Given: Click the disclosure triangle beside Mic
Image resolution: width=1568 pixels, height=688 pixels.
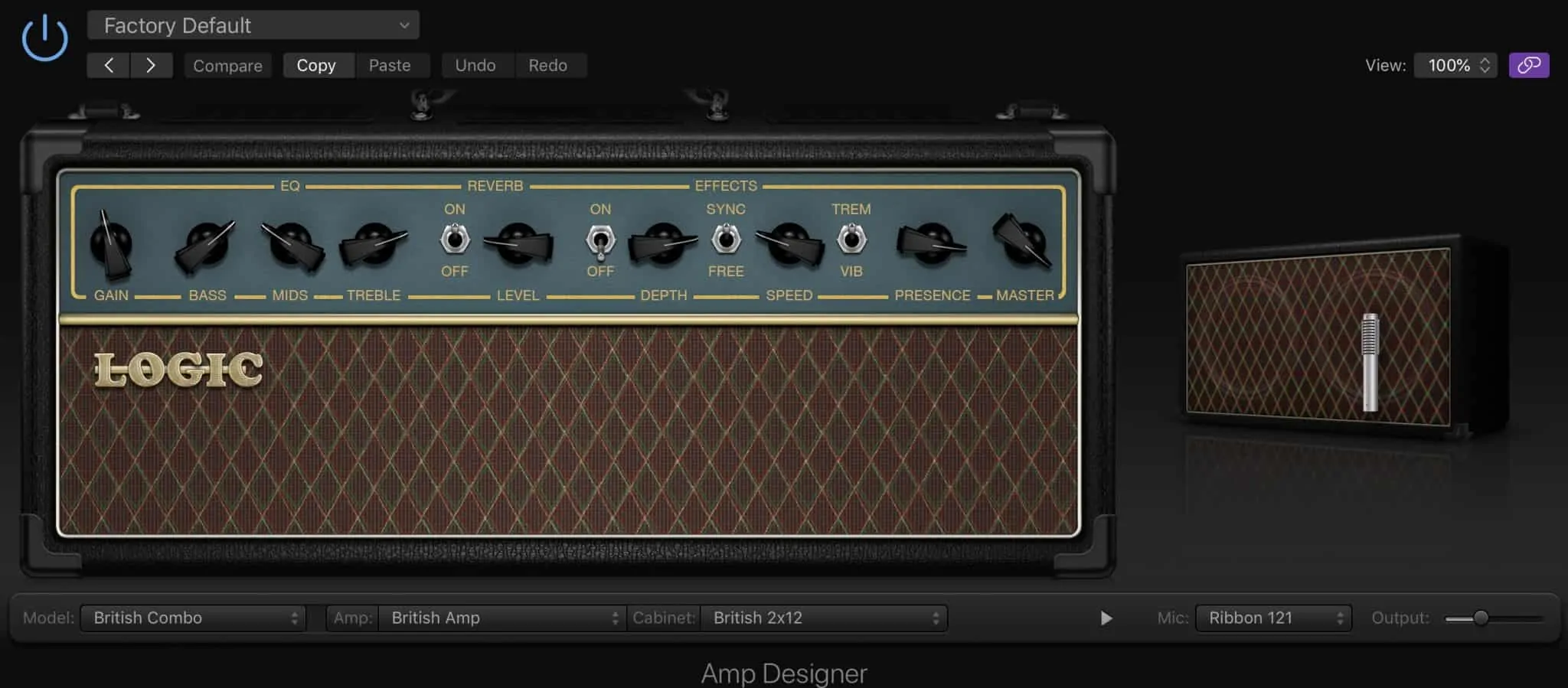Looking at the screenshot, I should (x=1106, y=618).
